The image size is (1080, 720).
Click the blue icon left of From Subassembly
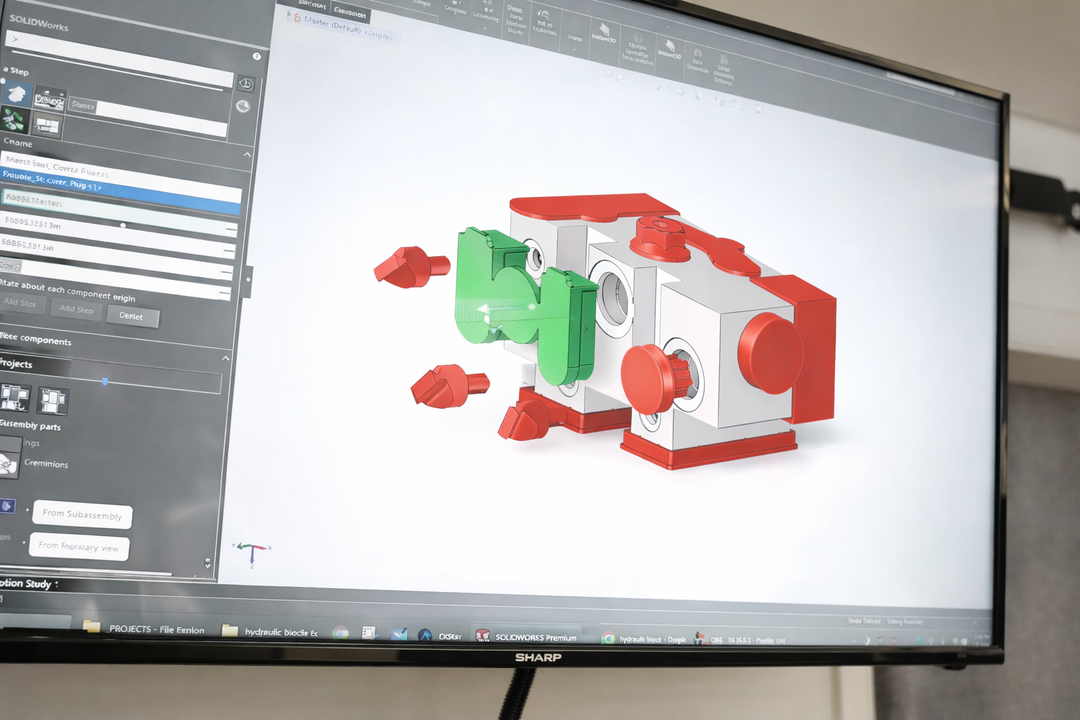pyautogui.click(x=8, y=506)
